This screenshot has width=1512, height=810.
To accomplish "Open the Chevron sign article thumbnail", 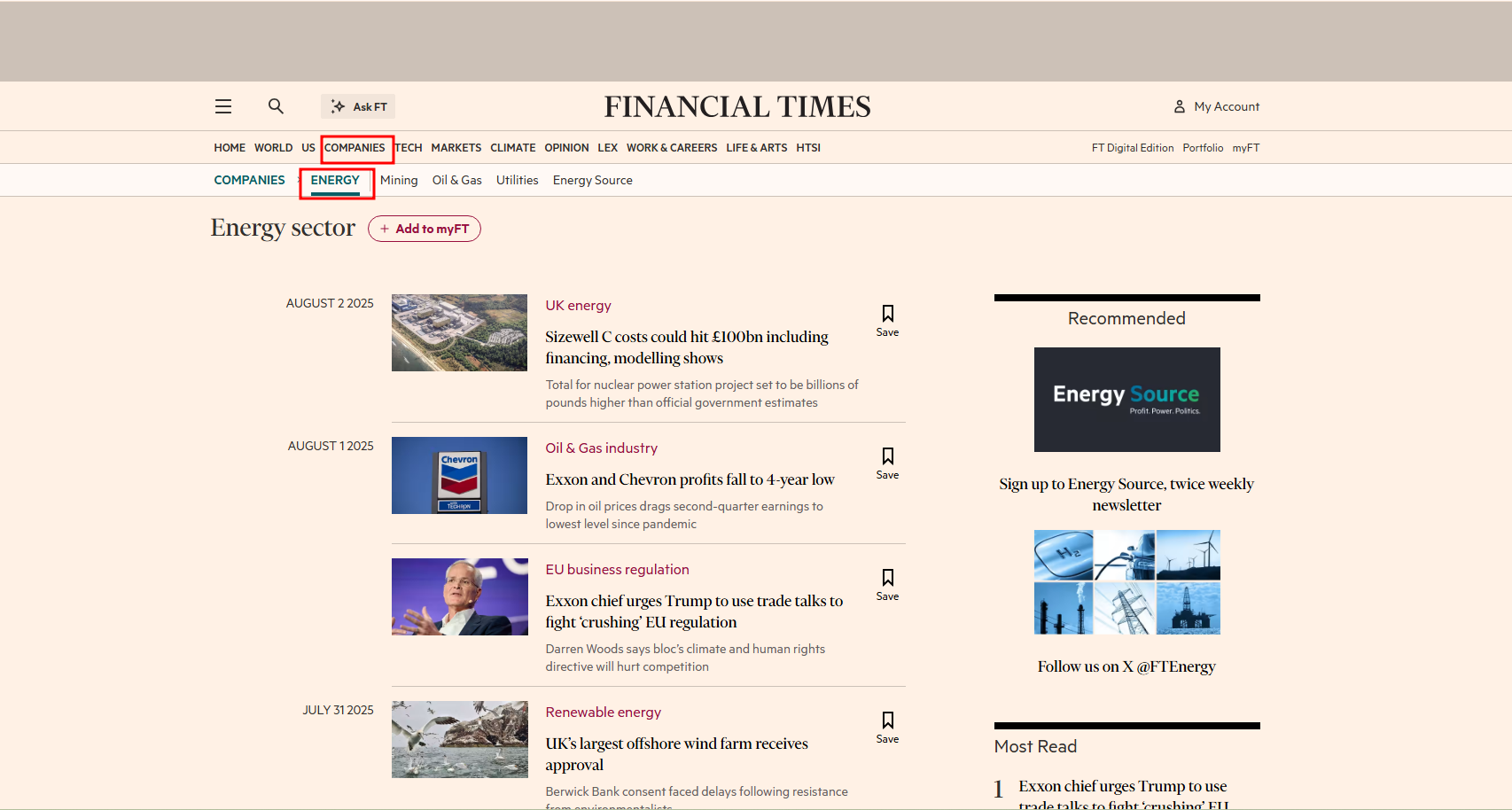I will pyautogui.click(x=459, y=475).
